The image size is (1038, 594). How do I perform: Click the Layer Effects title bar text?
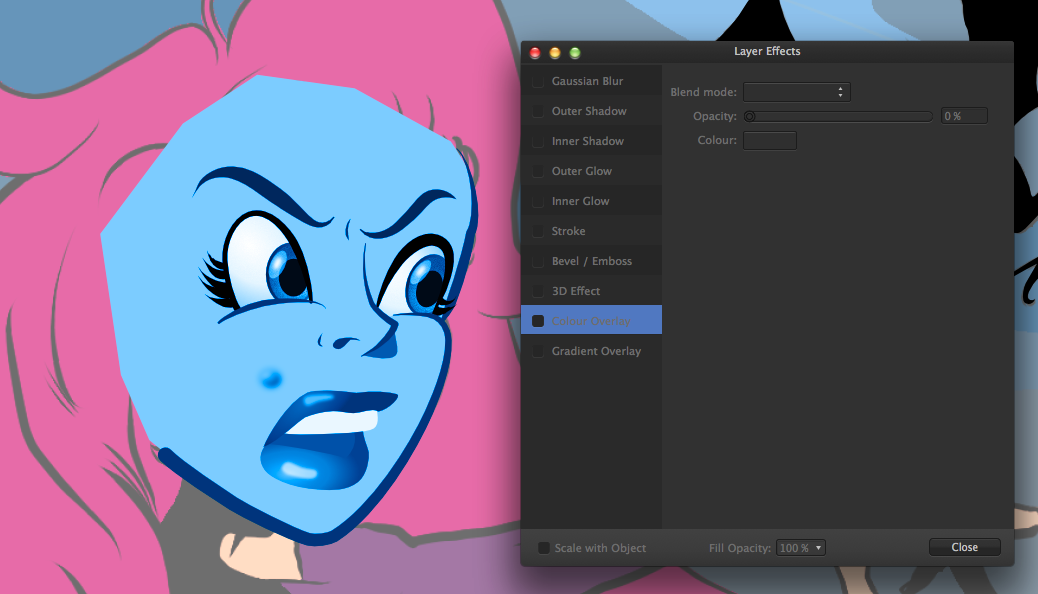(x=767, y=51)
